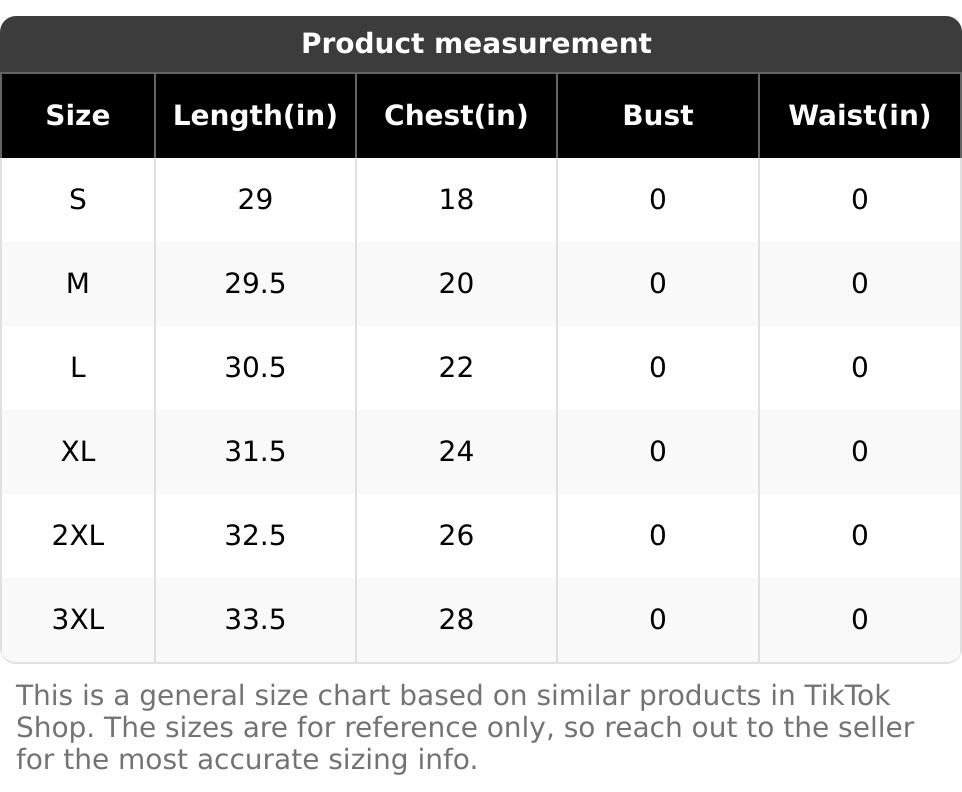Select the Bust column header

tap(657, 116)
